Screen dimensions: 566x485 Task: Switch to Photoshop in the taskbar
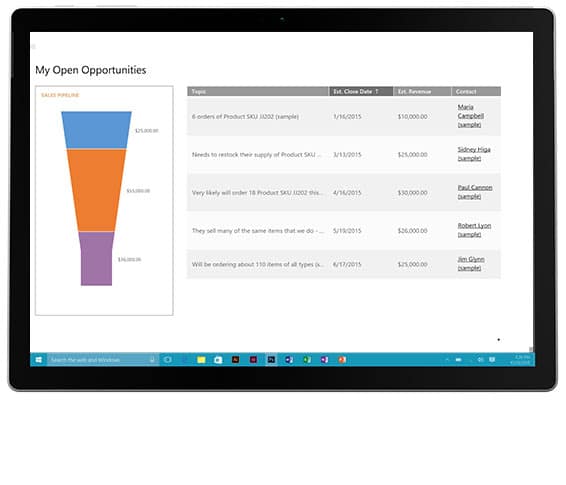[x=271, y=360]
